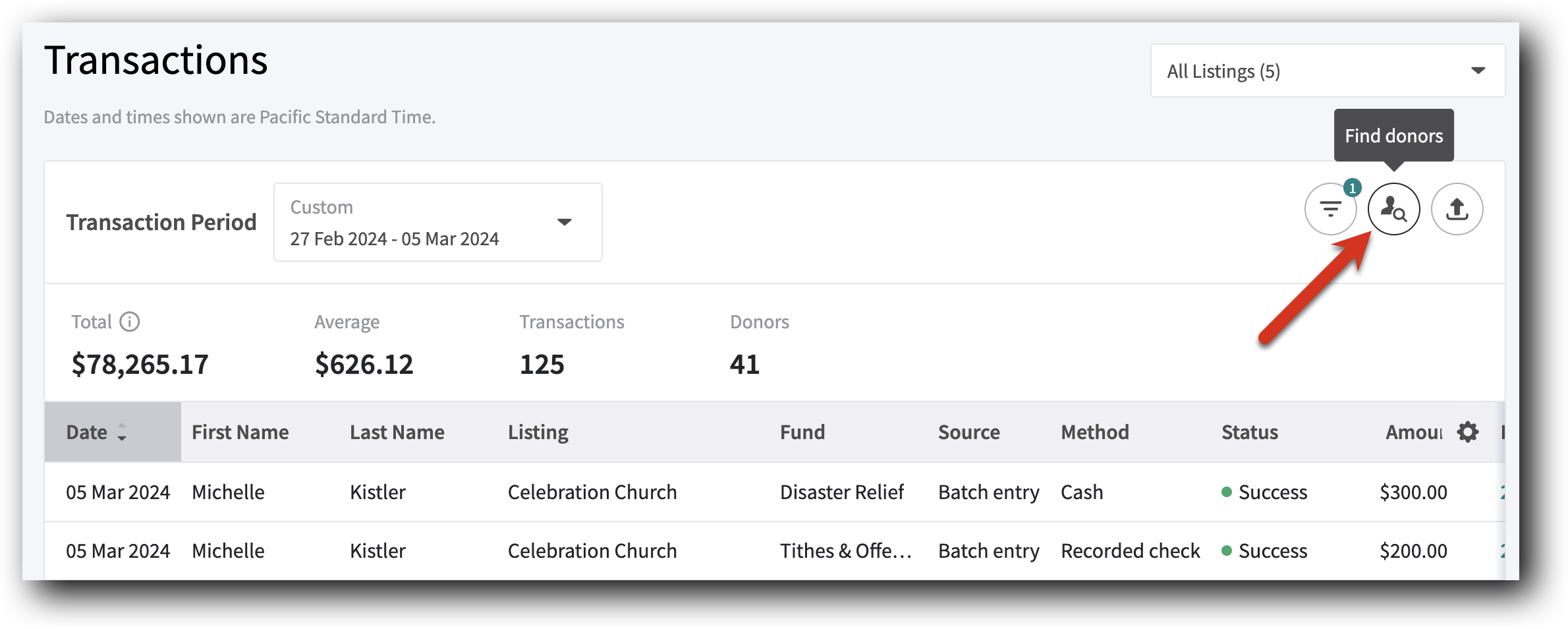Open the Find donors search tool
The height and width of the screenshot is (629, 1568).
1394,209
